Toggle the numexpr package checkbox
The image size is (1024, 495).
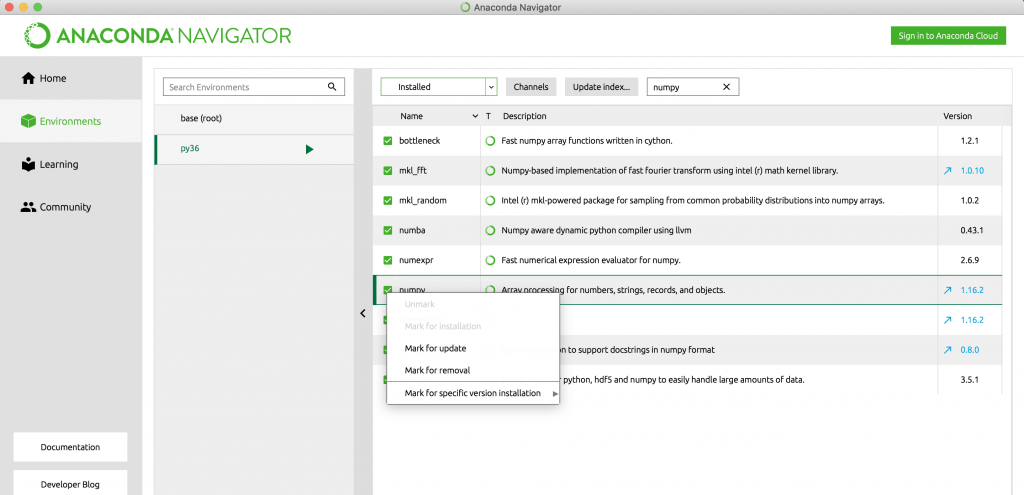pos(388,261)
